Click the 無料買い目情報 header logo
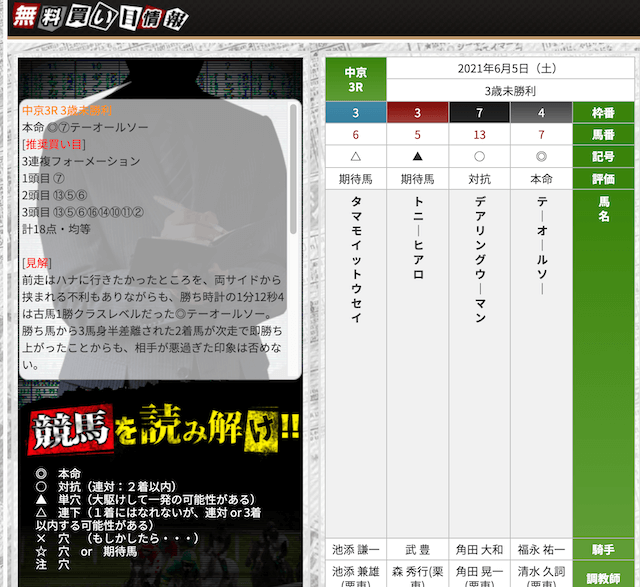This screenshot has height=587, width=640. [100, 18]
